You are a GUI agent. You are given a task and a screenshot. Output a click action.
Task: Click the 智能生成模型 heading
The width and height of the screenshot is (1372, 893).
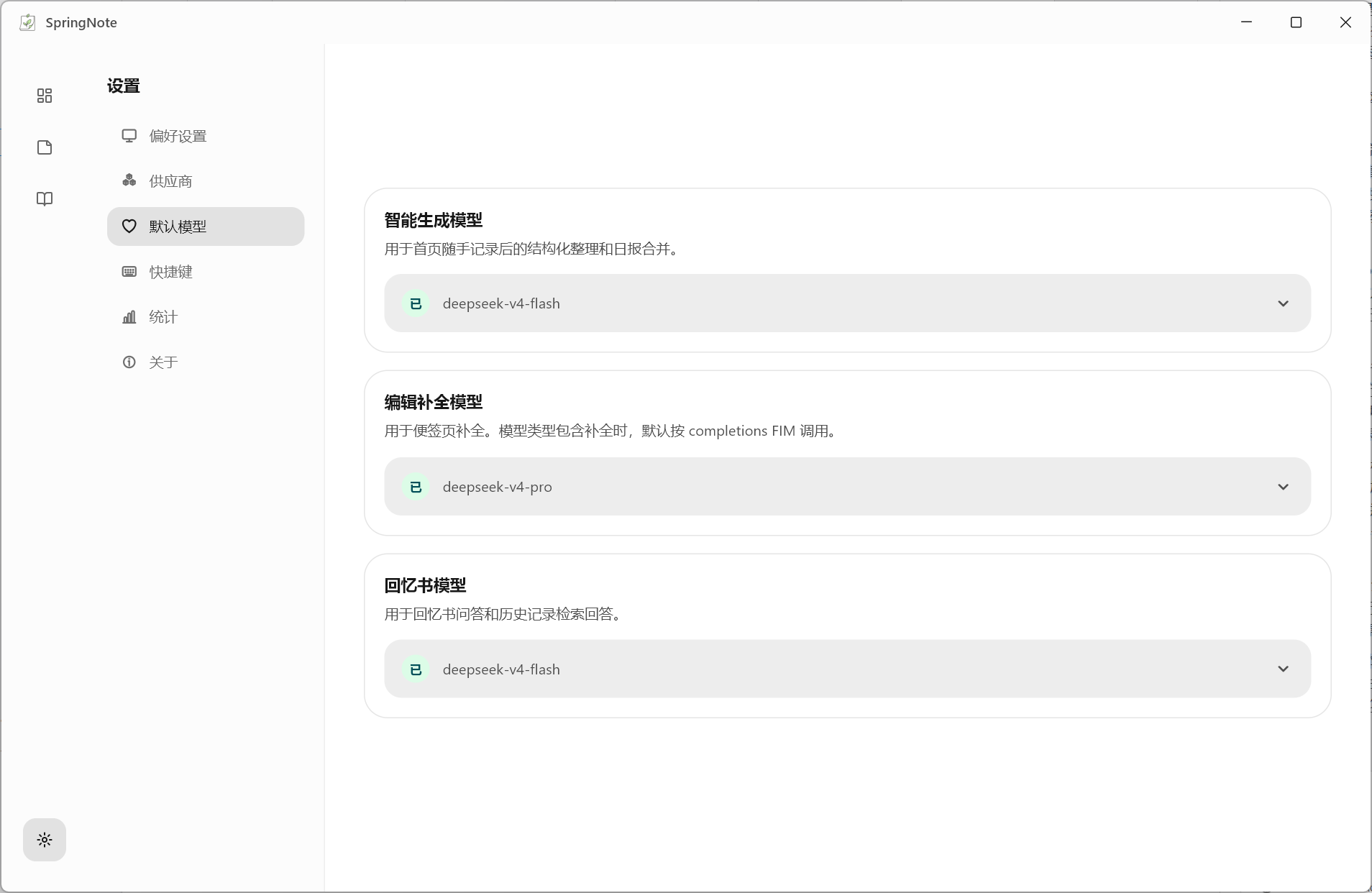coord(434,220)
